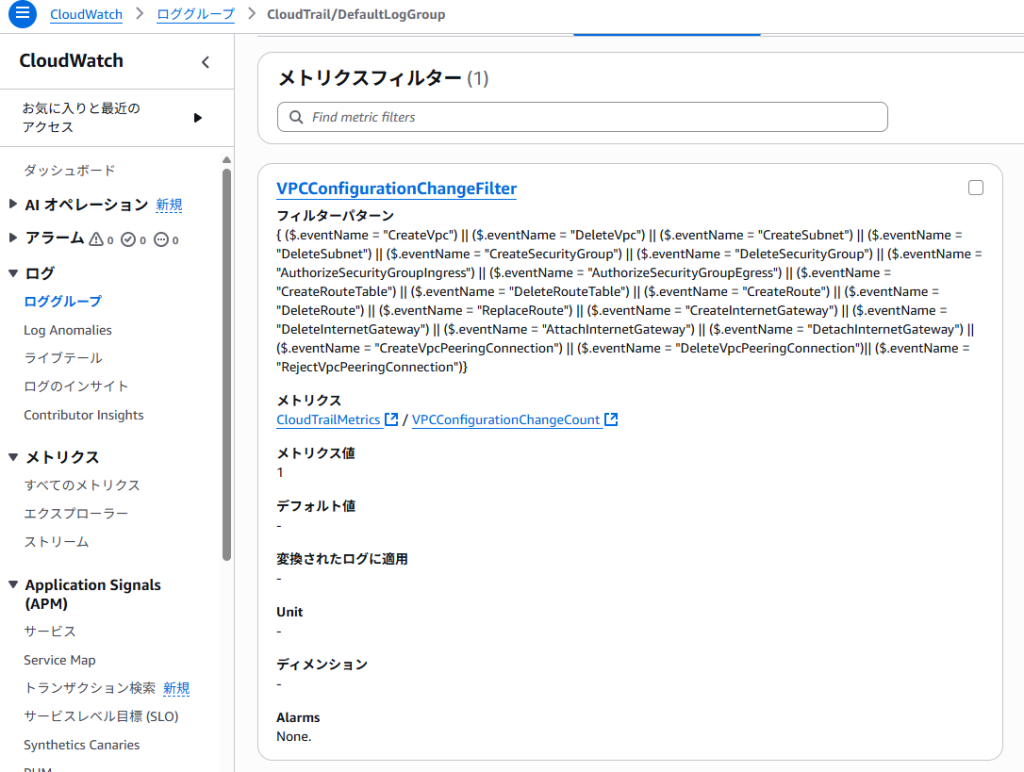This screenshot has width=1024, height=772.
Task: Collapse the CloudWatch sidebar panel
Action: (206, 62)
